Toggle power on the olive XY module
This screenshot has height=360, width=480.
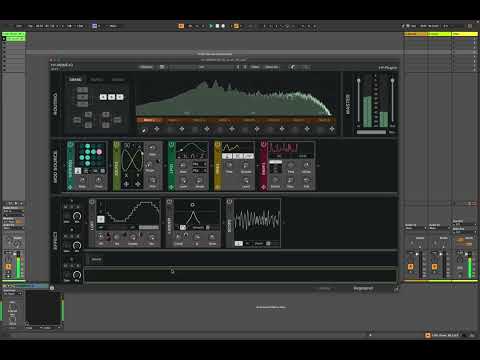[x=116, y=145]
